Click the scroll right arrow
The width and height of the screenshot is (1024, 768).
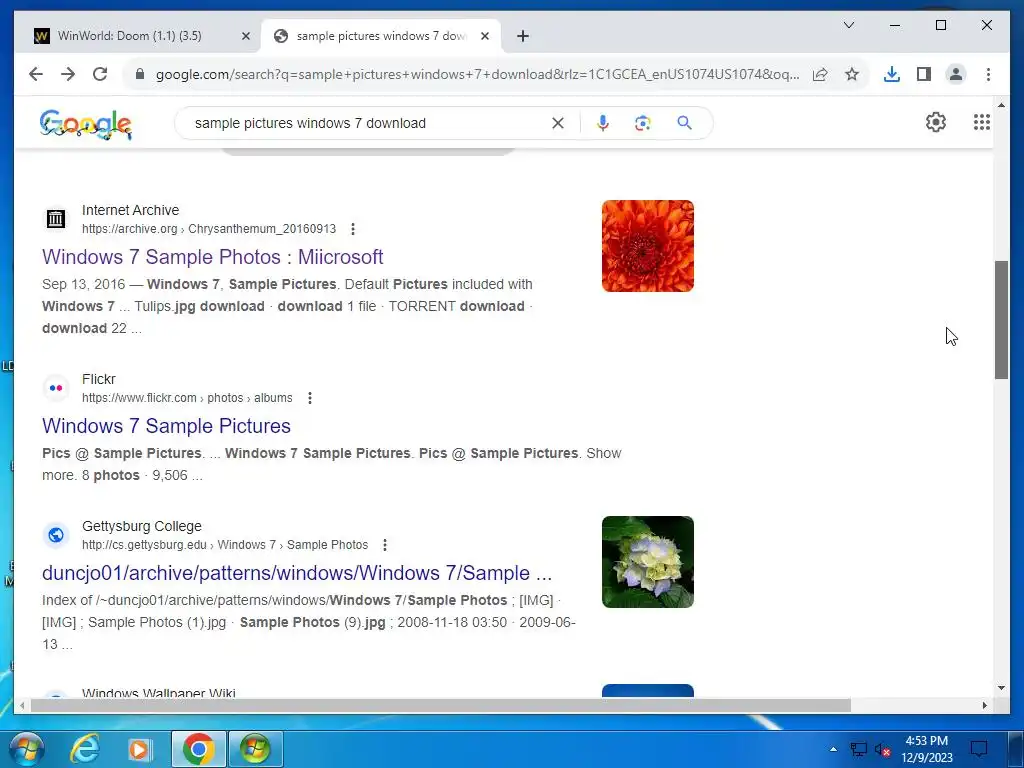point(985,705)
